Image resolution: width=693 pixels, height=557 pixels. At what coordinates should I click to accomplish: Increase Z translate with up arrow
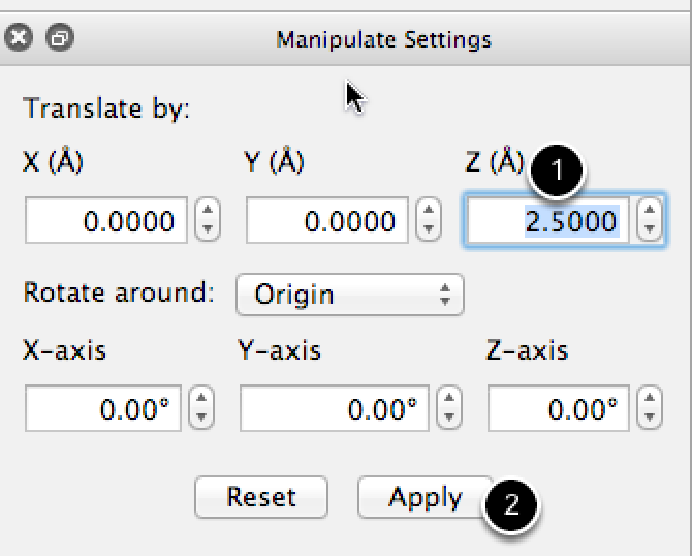(x=651, y=211)
